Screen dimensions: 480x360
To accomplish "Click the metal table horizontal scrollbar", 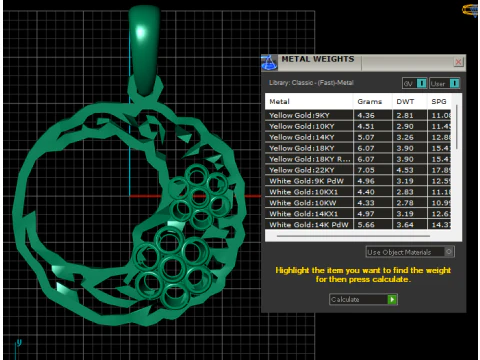I will pos(353,236).
